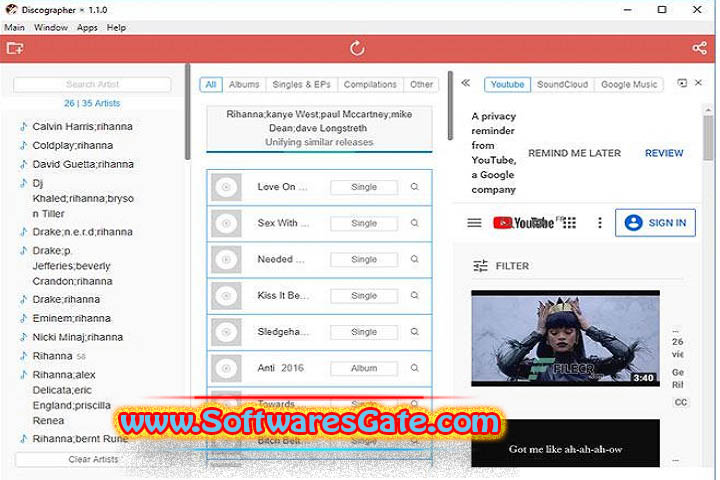Click disc cover icon of Kiss It Be release

click(x=226, y=296)
